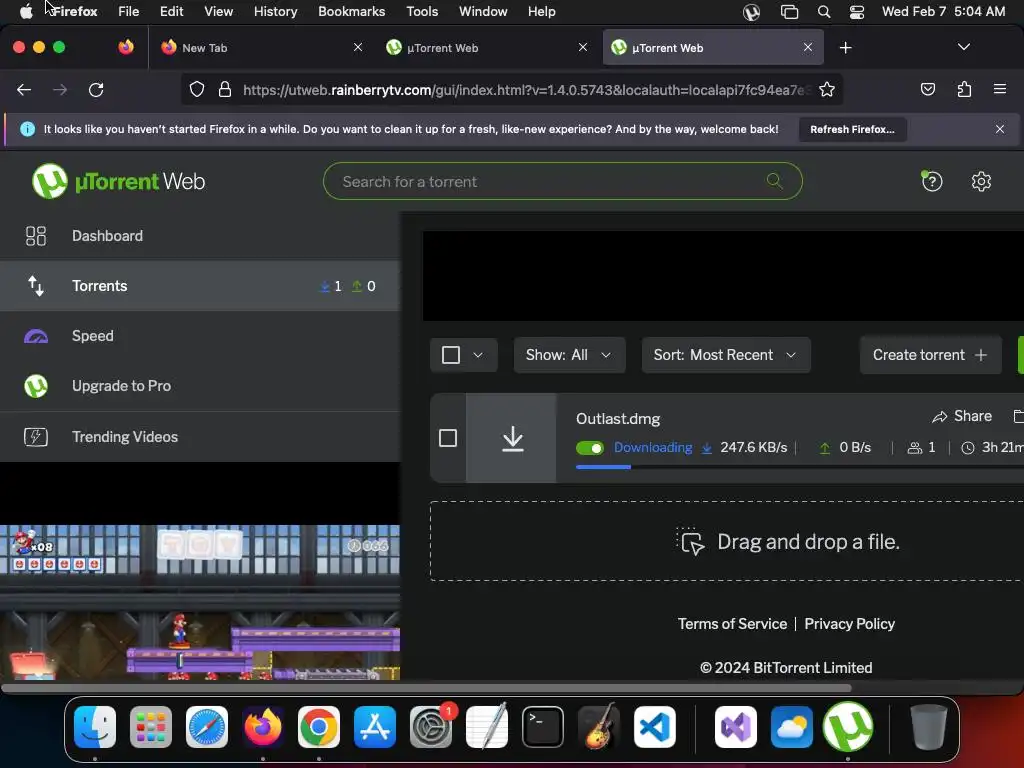Toggle the Outlast.dmg downloading switch off
Viewport: 1024px width, 768px height.
589,448
